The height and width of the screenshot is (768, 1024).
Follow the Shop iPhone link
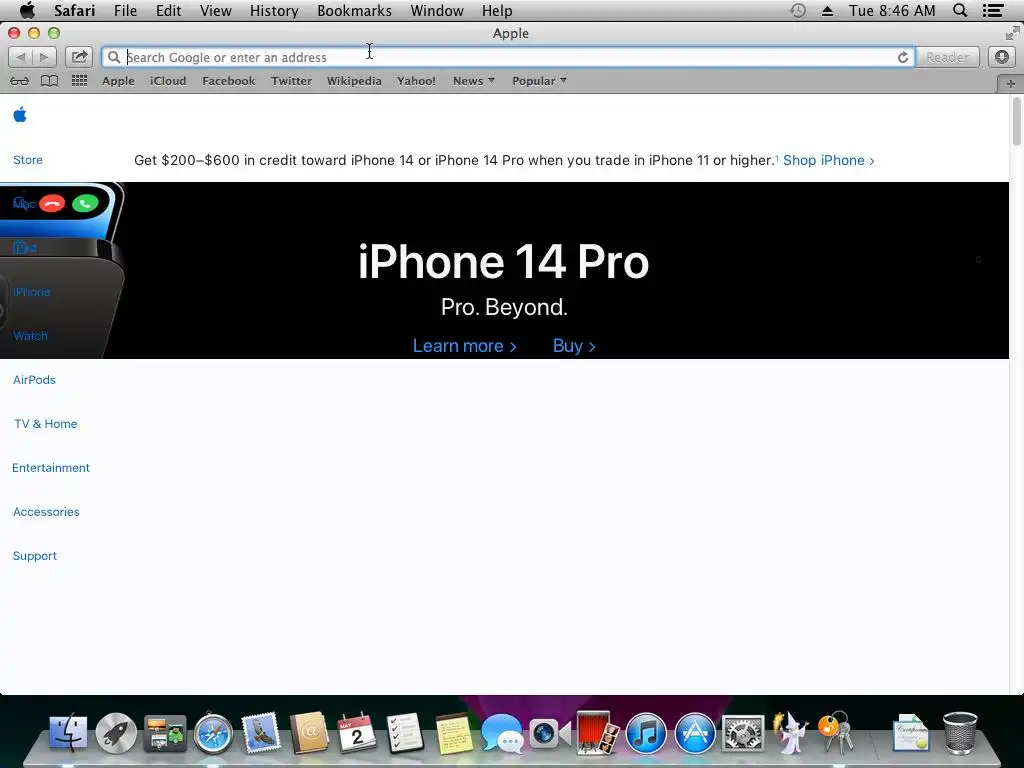click(x=828, y=160)
